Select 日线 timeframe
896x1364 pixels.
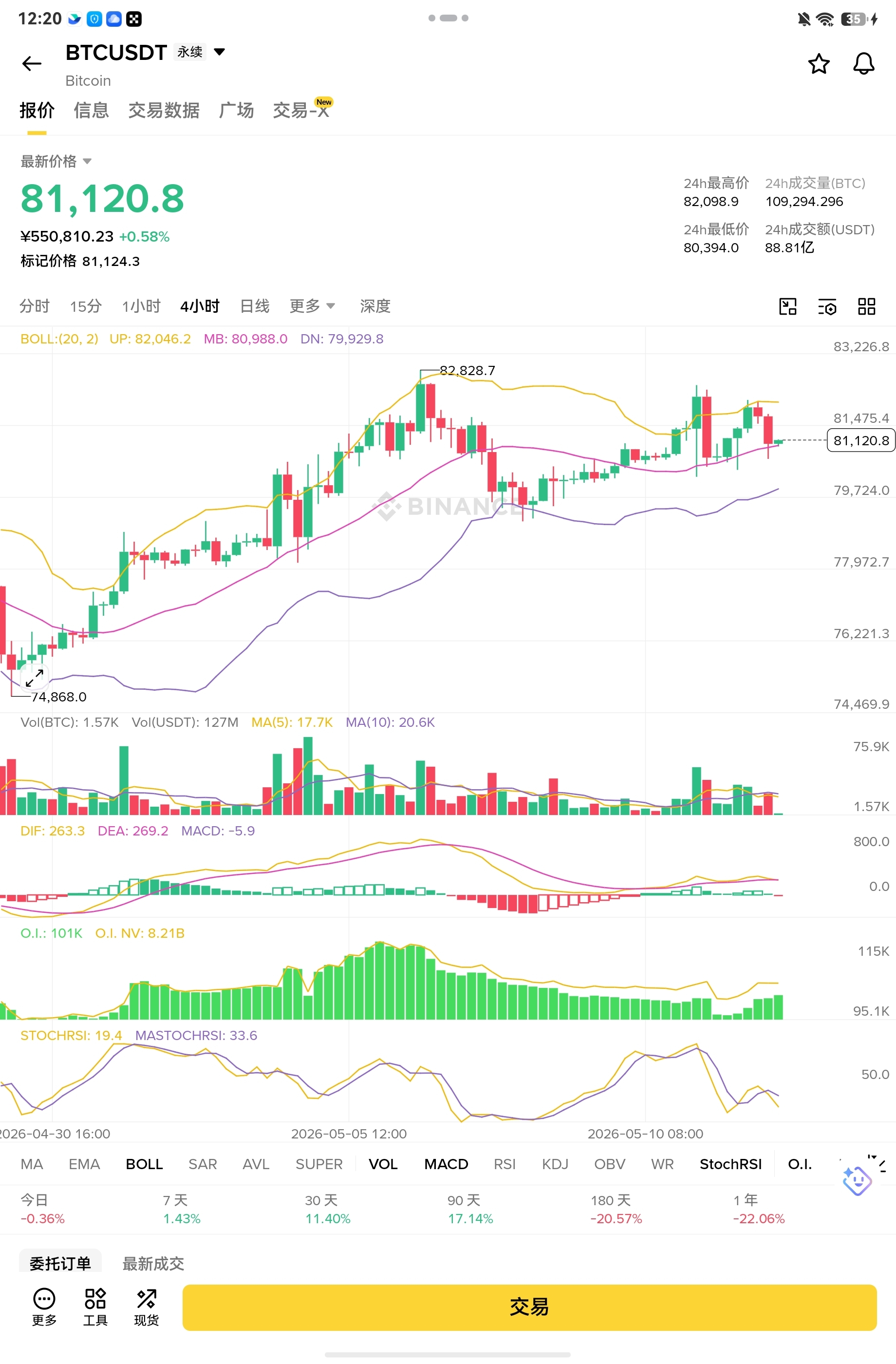(254, 306)
